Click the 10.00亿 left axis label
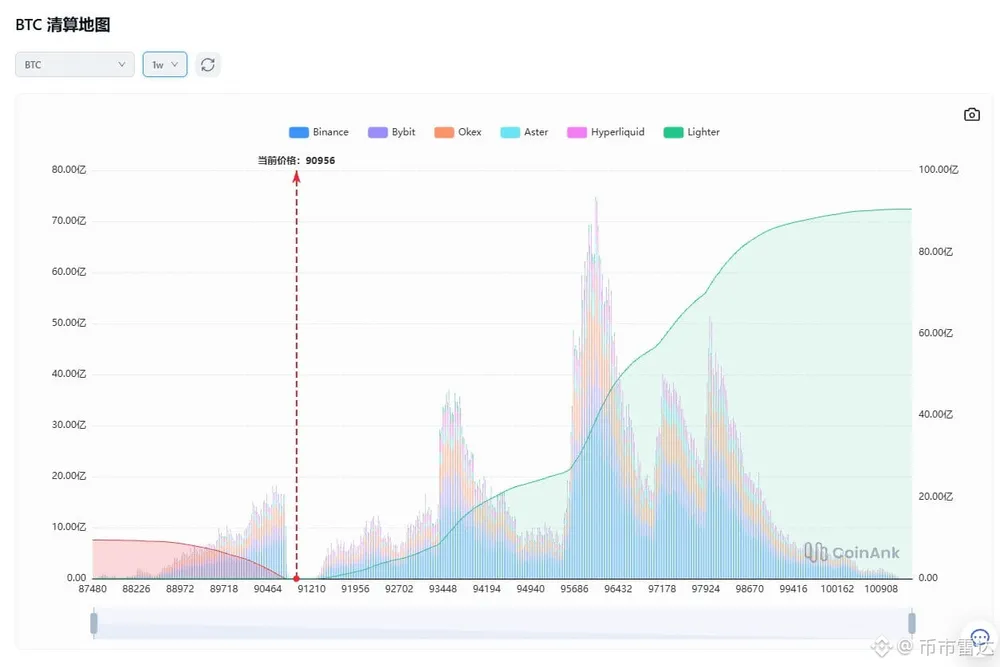The image size is (1000, 667). (69, 527)
